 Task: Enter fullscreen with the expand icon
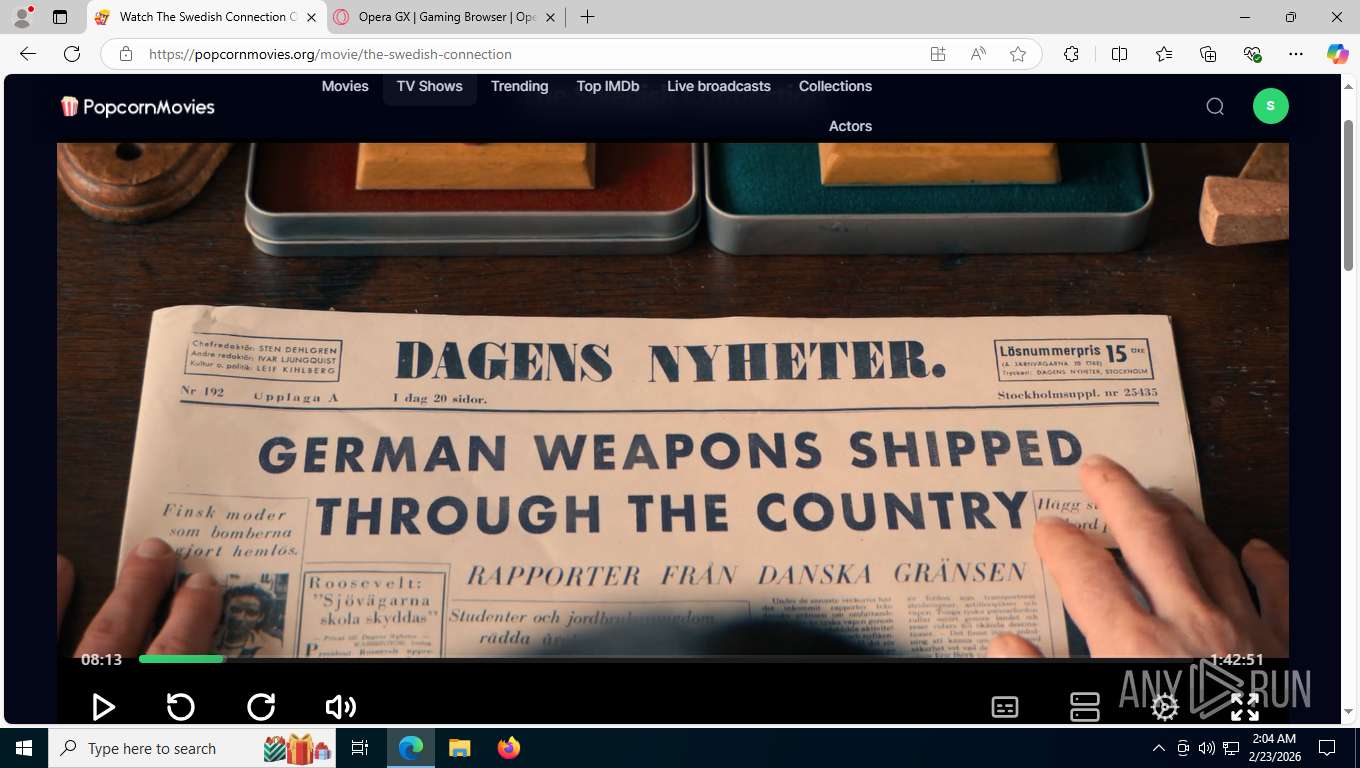coord(1245,707)
